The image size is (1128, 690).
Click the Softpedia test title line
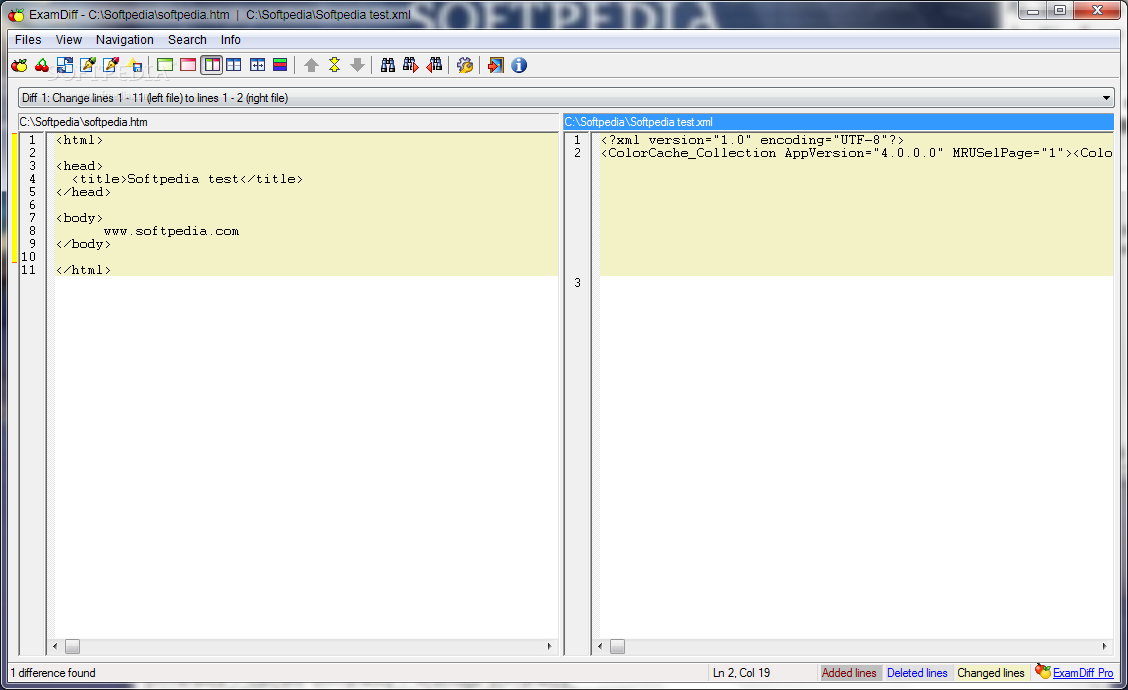click(x=187, y=179)
